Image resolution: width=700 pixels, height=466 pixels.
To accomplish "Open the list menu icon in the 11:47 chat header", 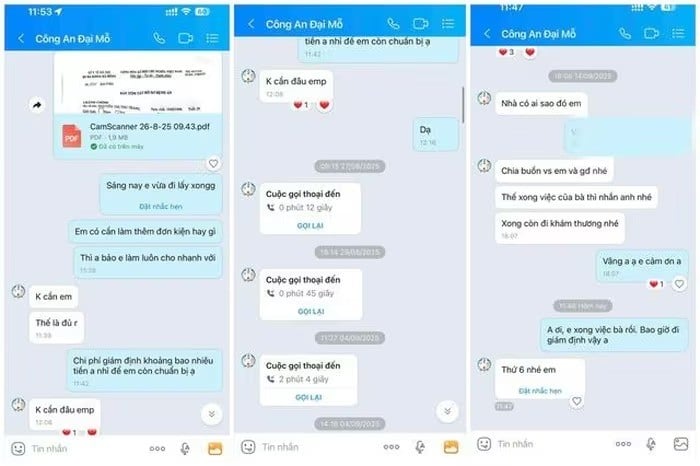I will 678,33.
